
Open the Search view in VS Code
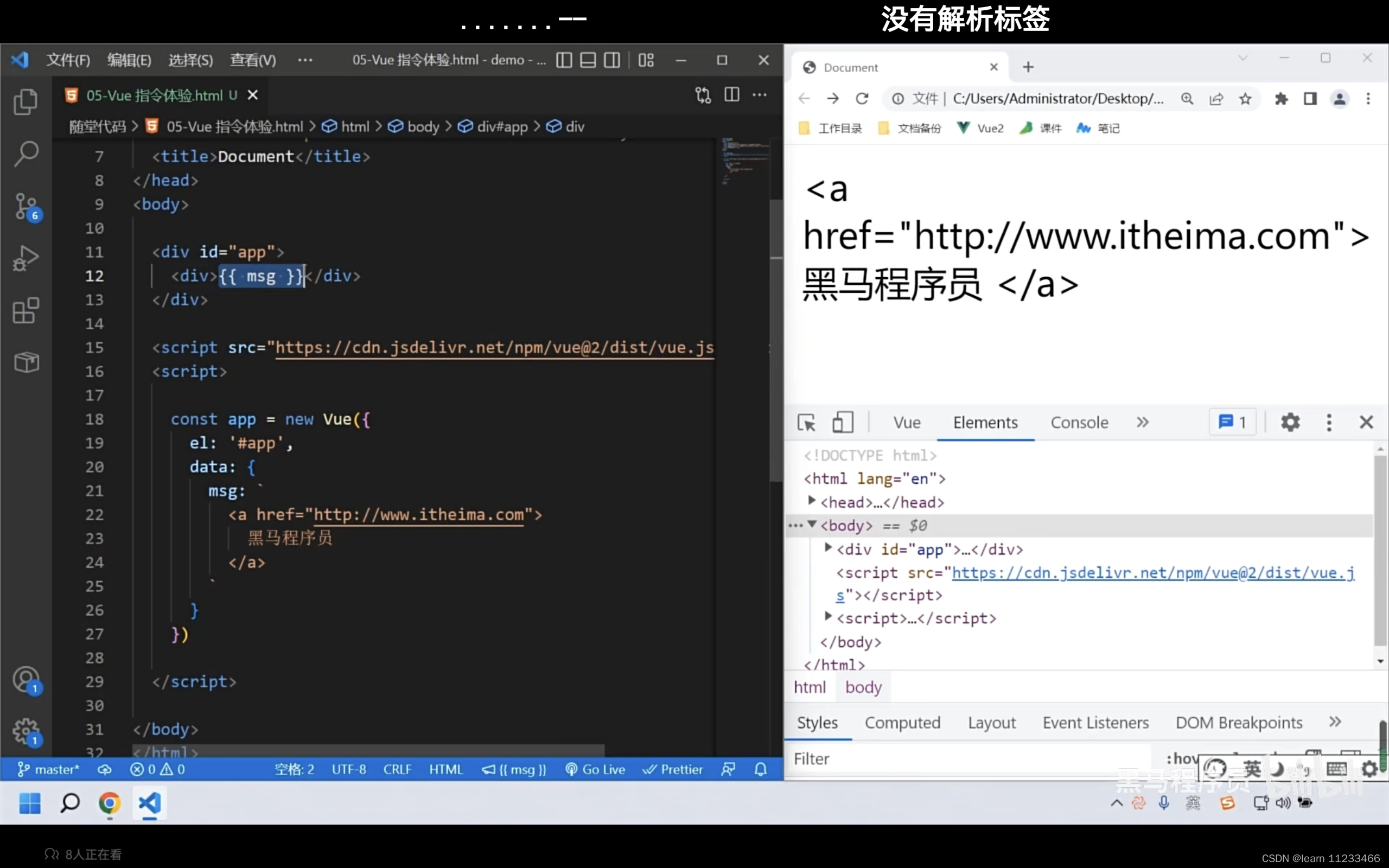(26, 154)
